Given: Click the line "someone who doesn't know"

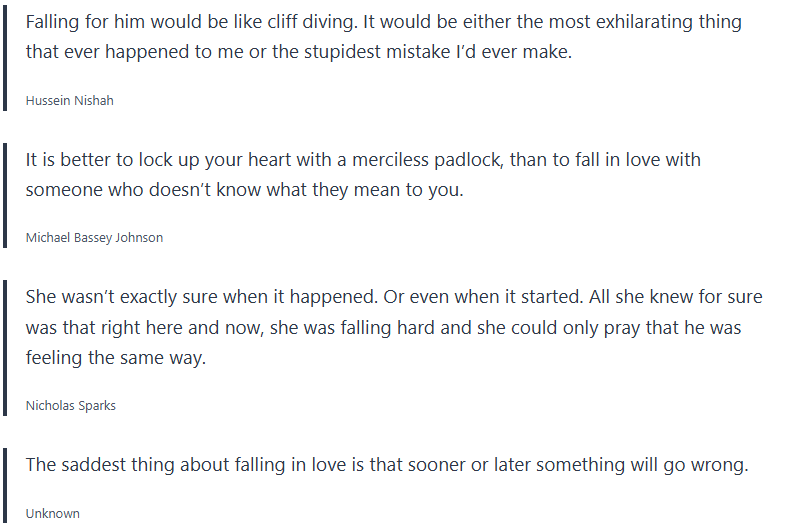Looking at the screenshot, I should (244, 190).
